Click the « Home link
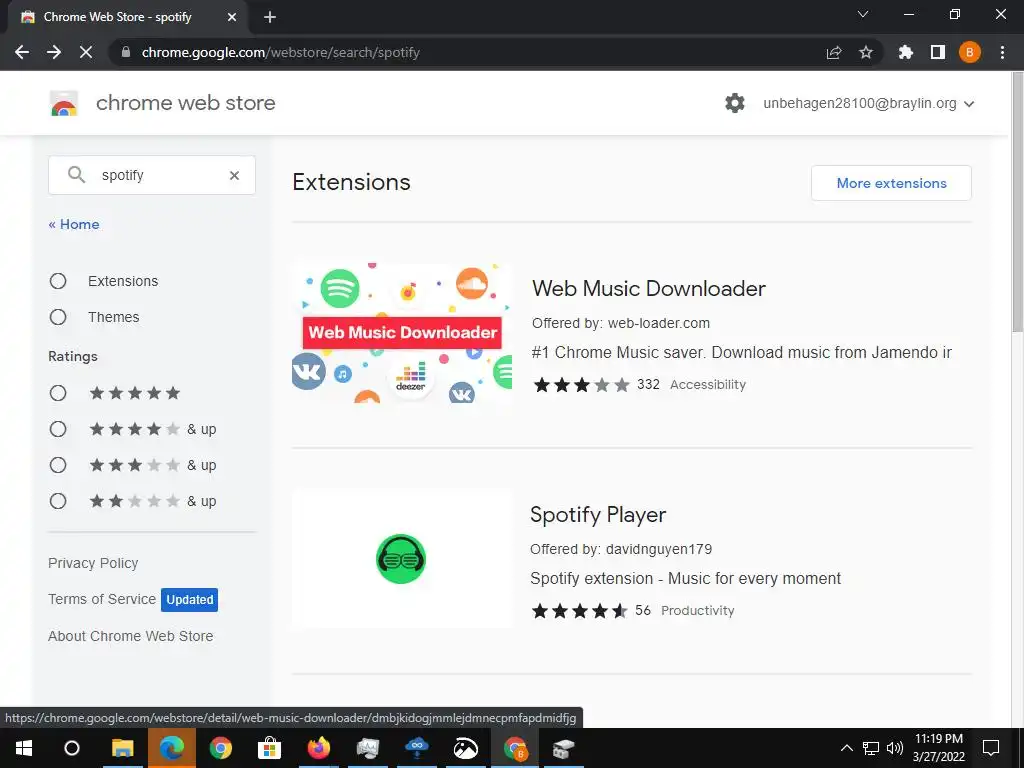1024x768 pixels. pyautogui.click(x=74, y=224)
